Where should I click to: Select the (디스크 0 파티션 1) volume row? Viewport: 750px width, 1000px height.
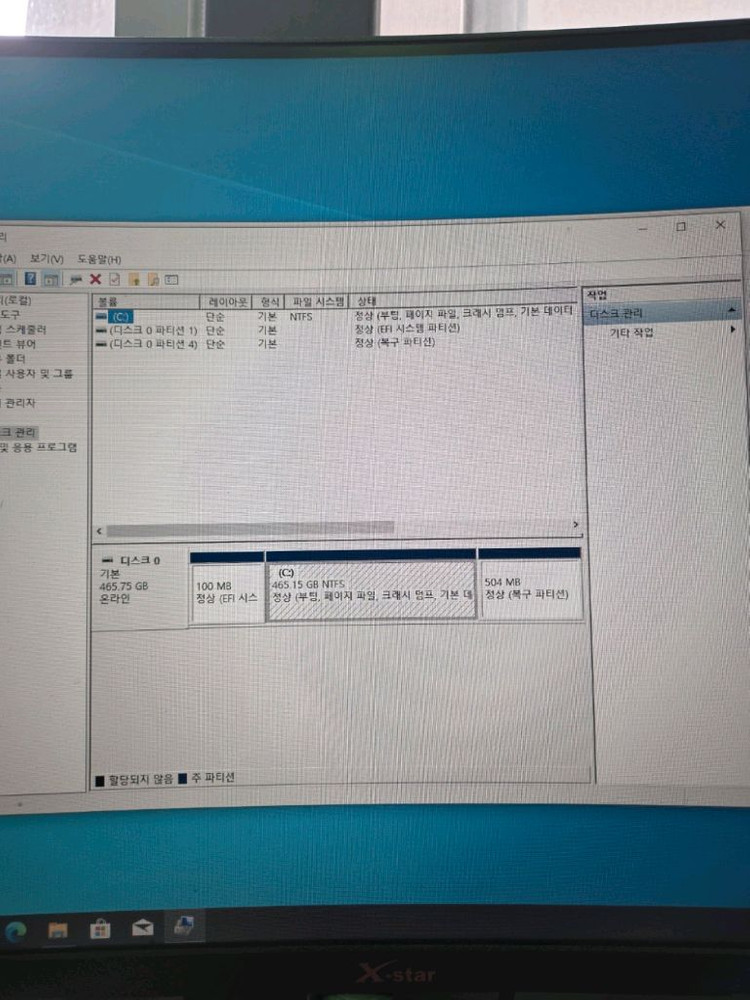tap(153, 330)
